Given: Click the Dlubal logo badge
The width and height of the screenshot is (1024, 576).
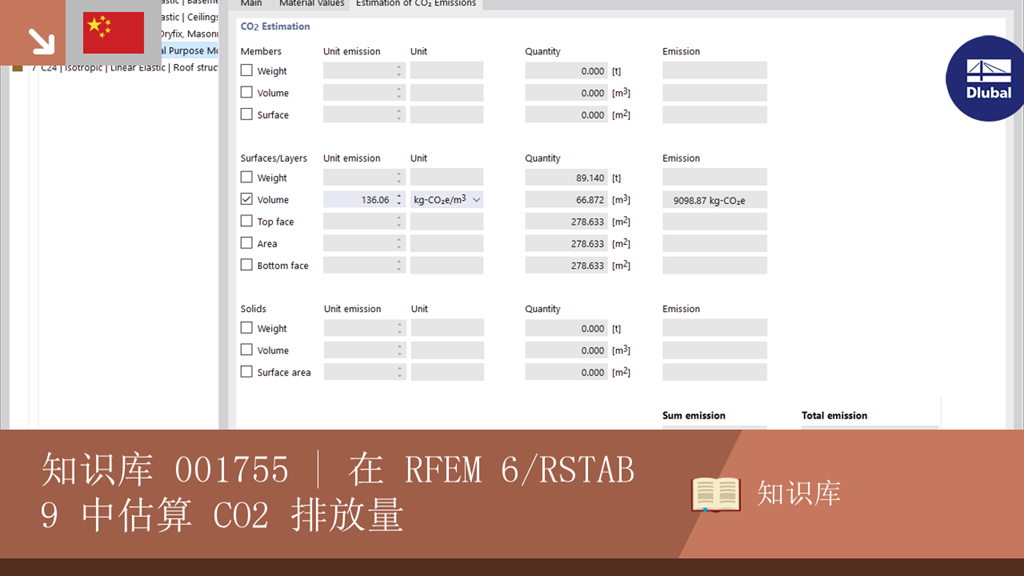Looking at the screenshot, I should 986,78.
